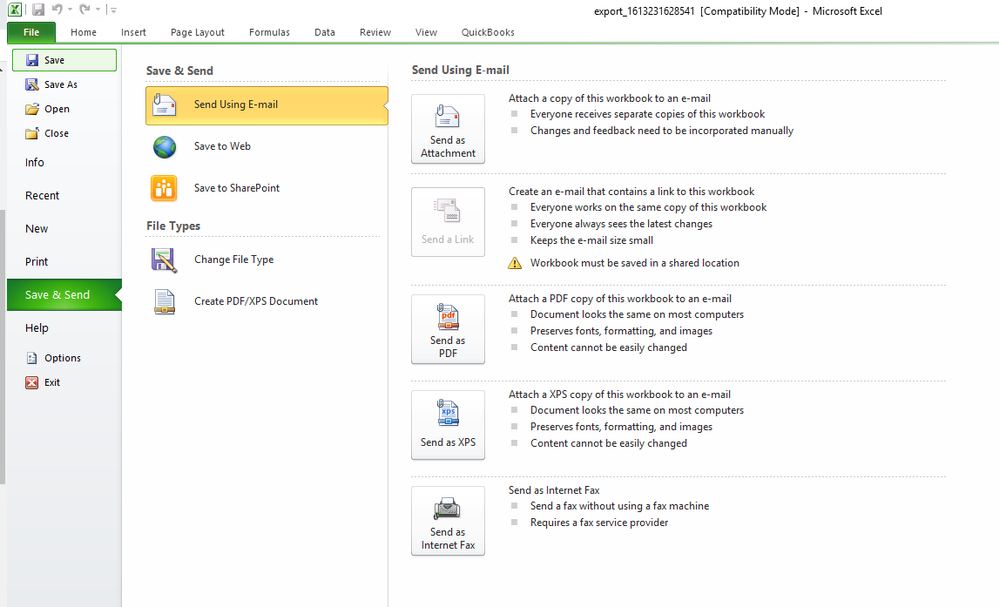Select Recent in the backstage menu

(x=42, y=196)
